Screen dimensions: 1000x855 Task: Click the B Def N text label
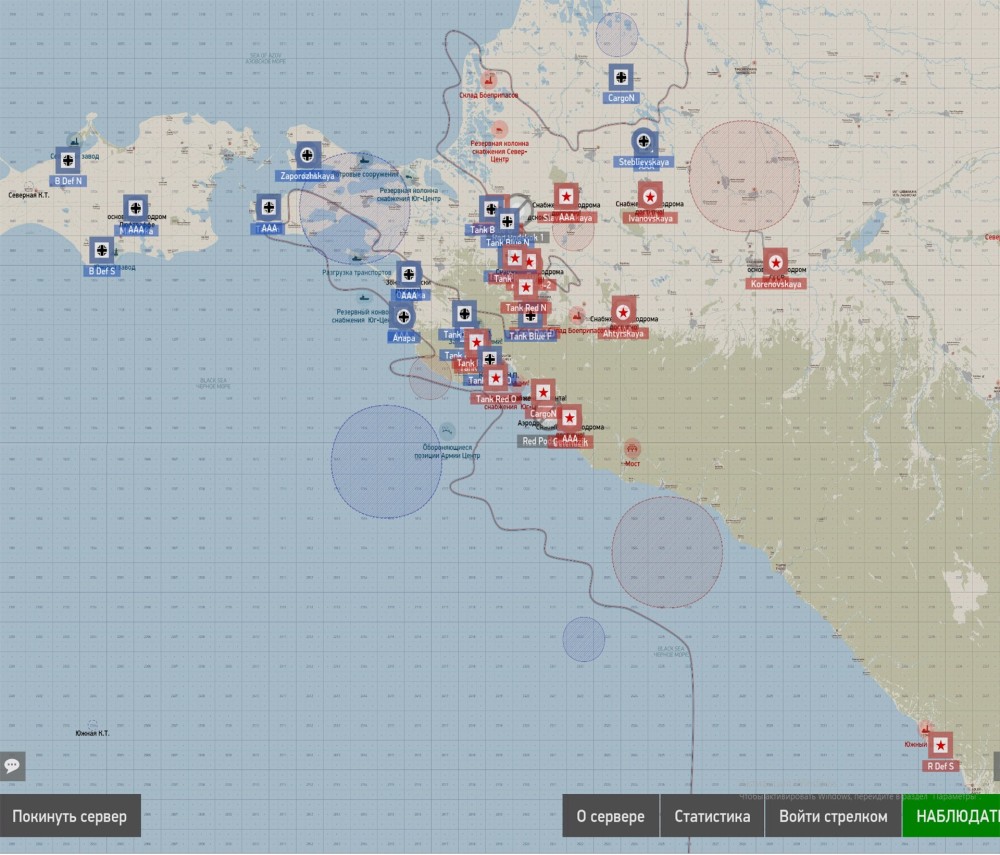click(x=68, y=181)
